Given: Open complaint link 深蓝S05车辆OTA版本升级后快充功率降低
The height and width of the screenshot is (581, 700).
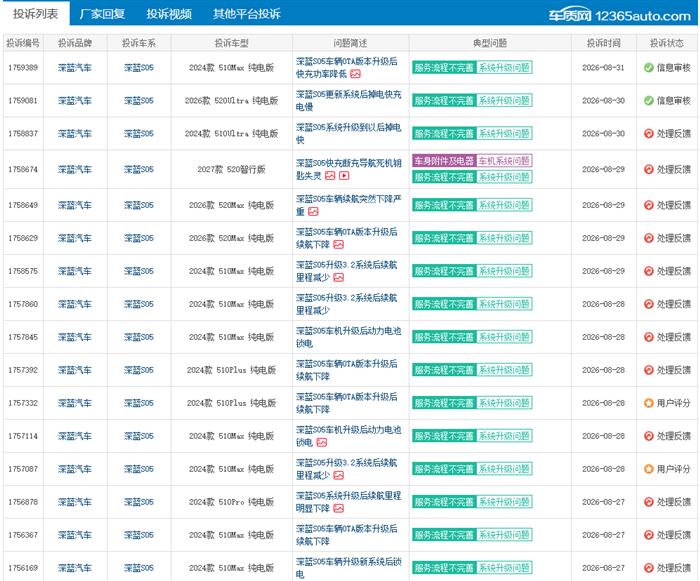Looking at the screenshot, I should [x=346, y=68].
